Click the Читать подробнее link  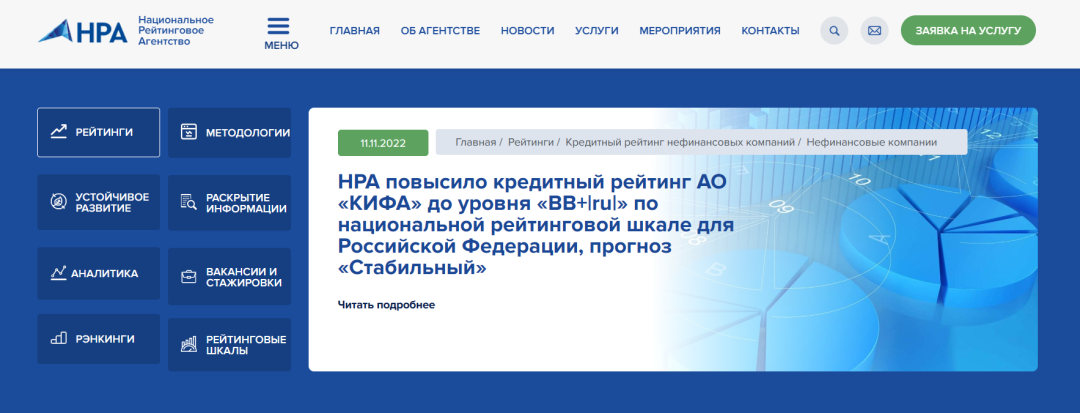[386, 305]
